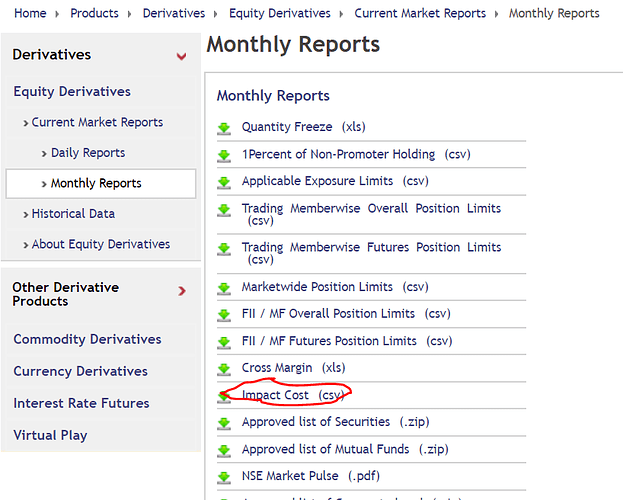Open Commodity Derivatives in sidebar

[87, 339]
